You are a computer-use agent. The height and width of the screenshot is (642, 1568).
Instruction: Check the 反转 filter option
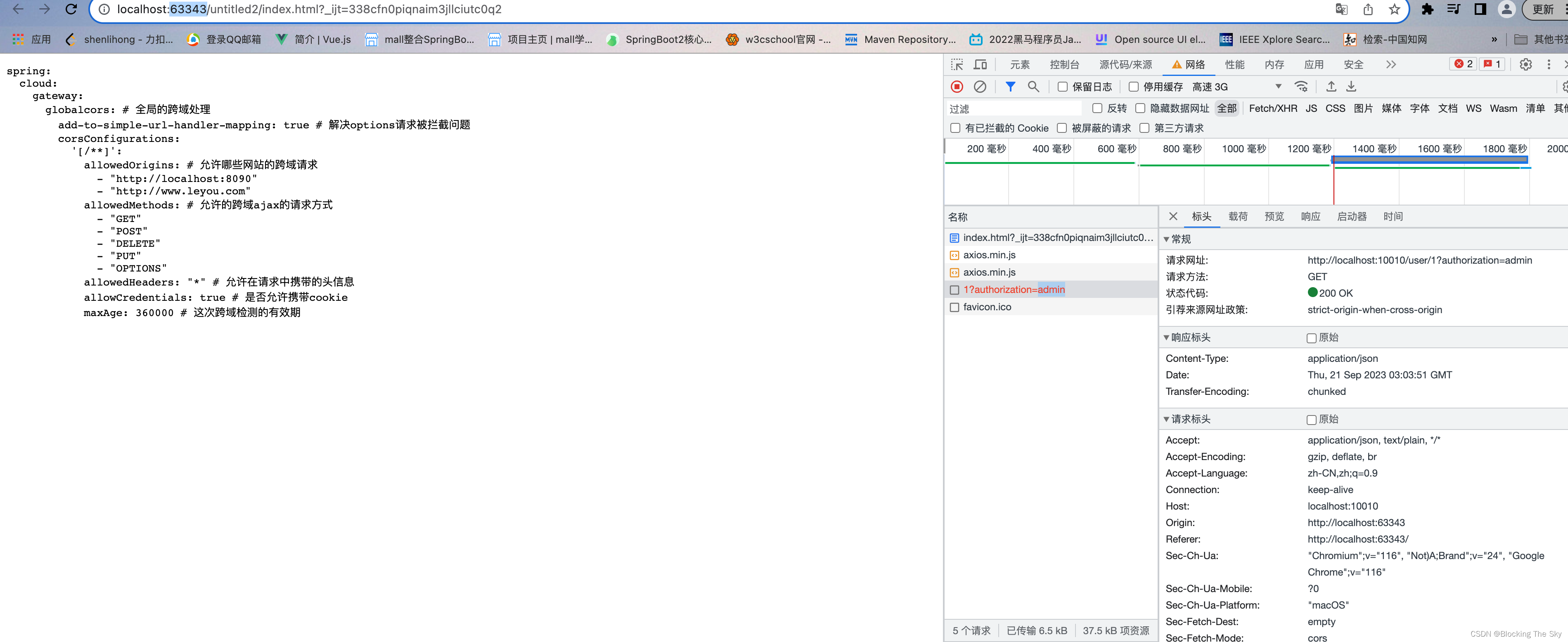1097,109
